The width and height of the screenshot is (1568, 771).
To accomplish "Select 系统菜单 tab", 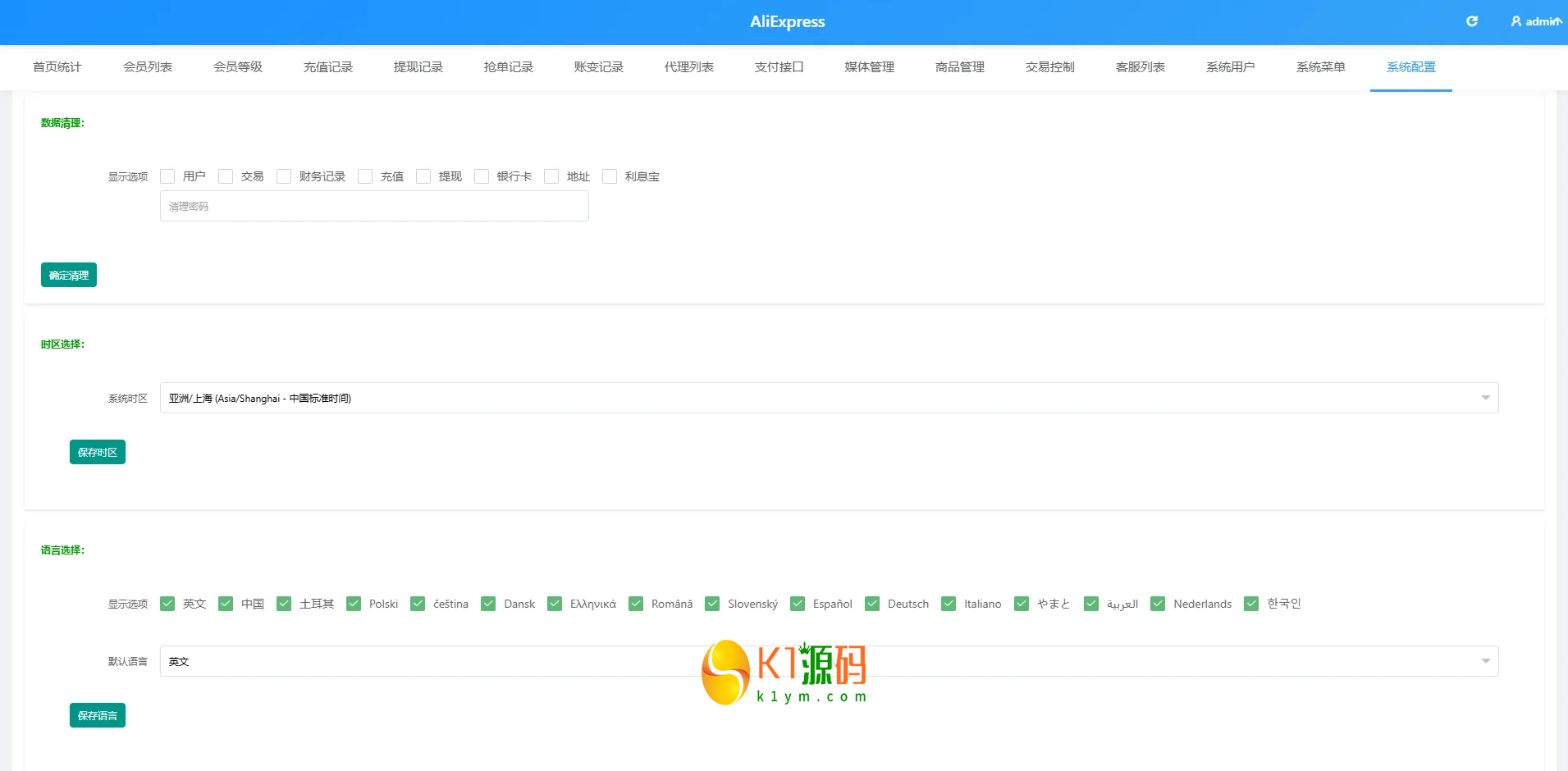I will pos(1321,67).
